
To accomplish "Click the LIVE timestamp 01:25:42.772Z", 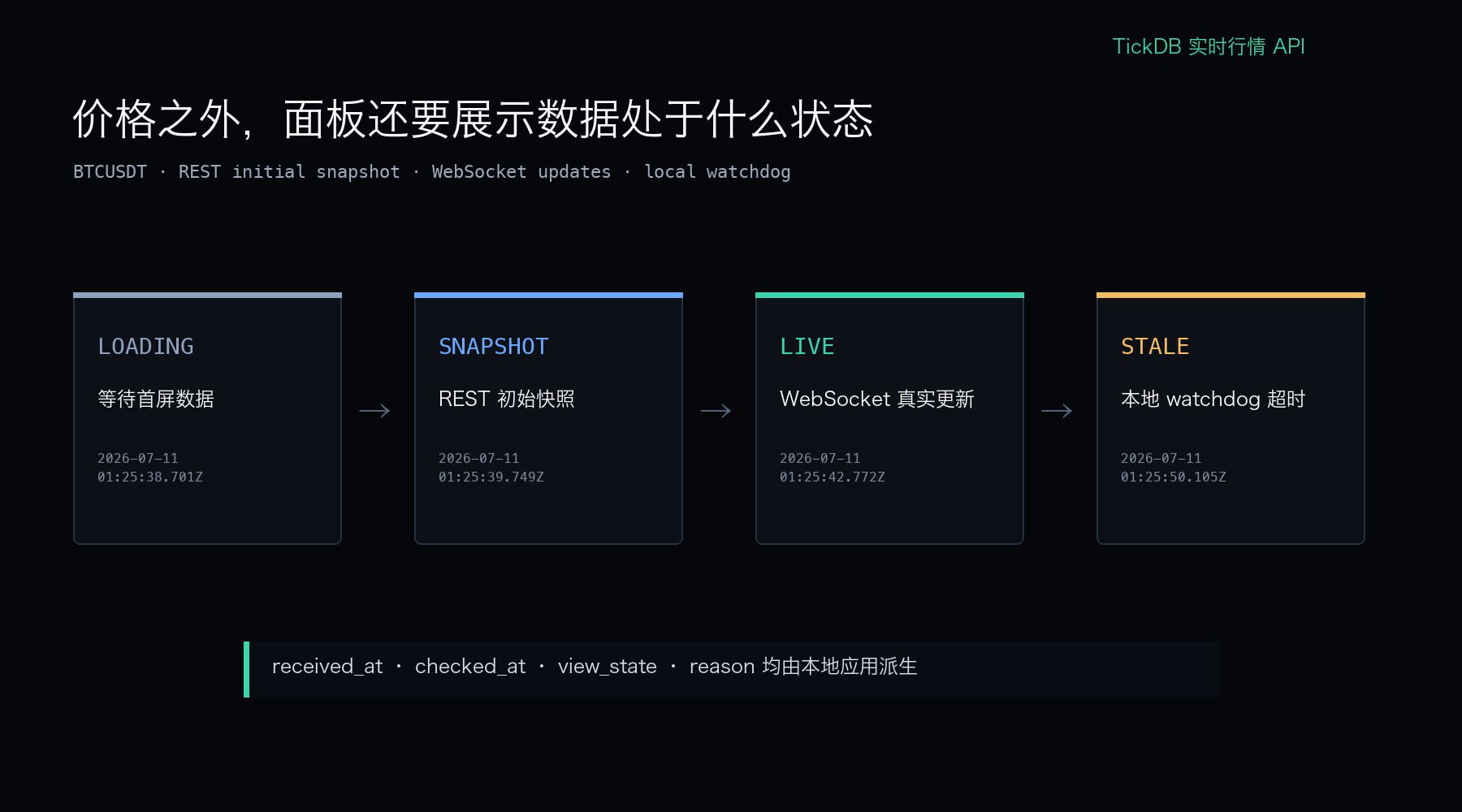I will [833, 477].
